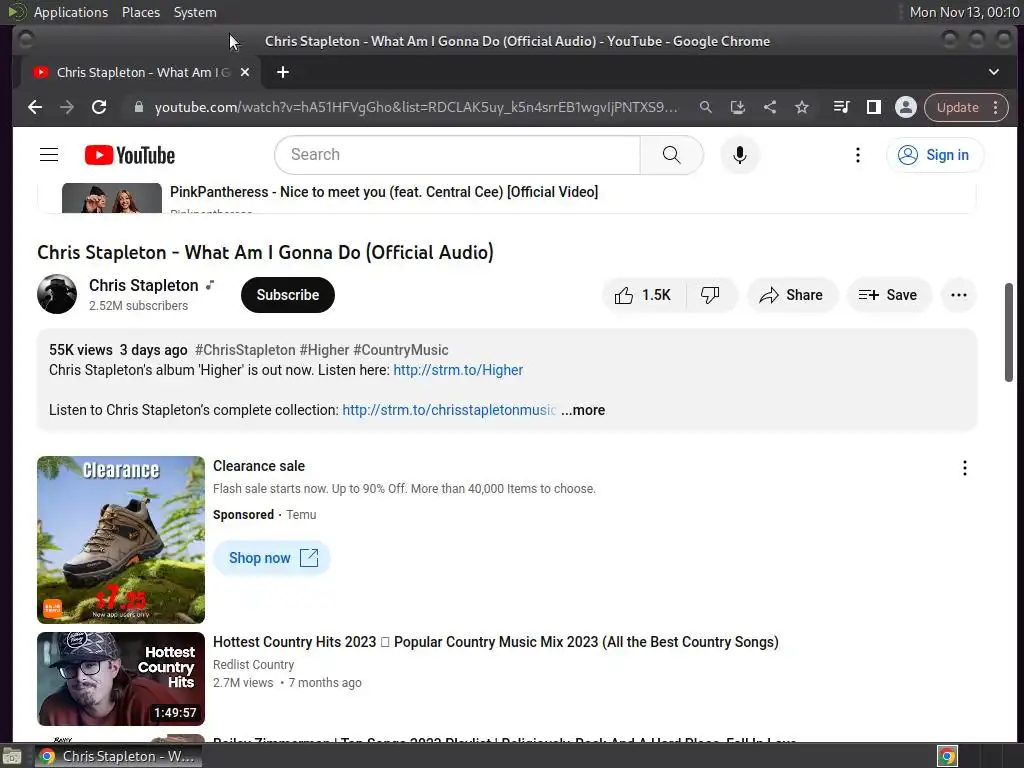Click the browser forward arrow

coord(67,107)
